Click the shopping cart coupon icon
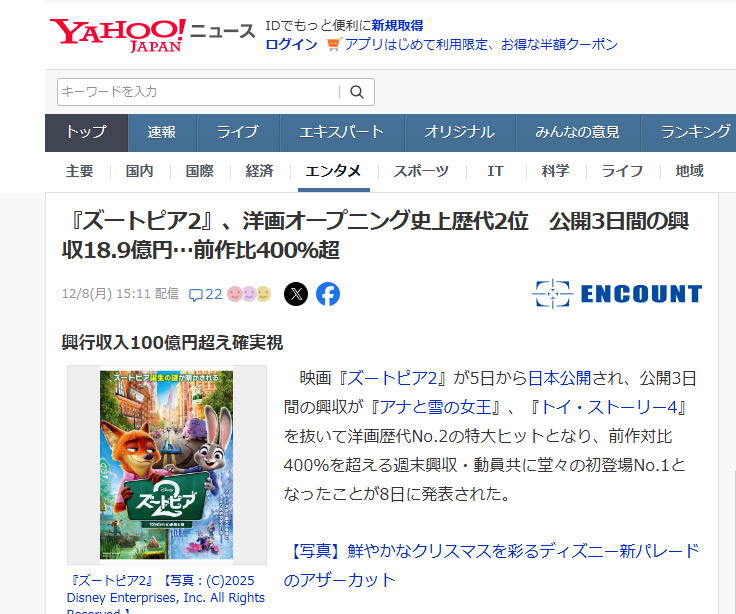 click(334, 45)
